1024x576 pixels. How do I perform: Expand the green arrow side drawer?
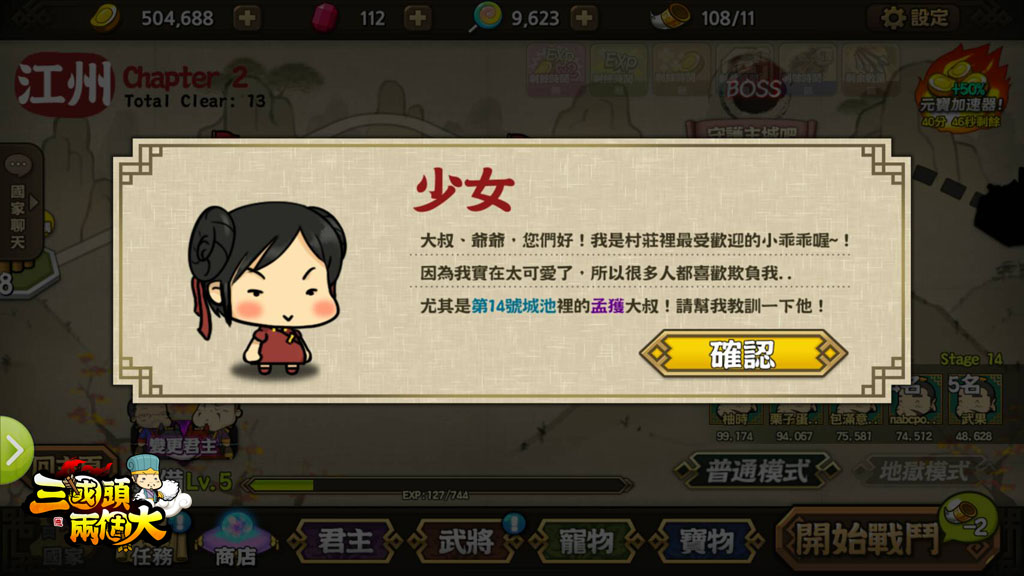click(14, 450)
